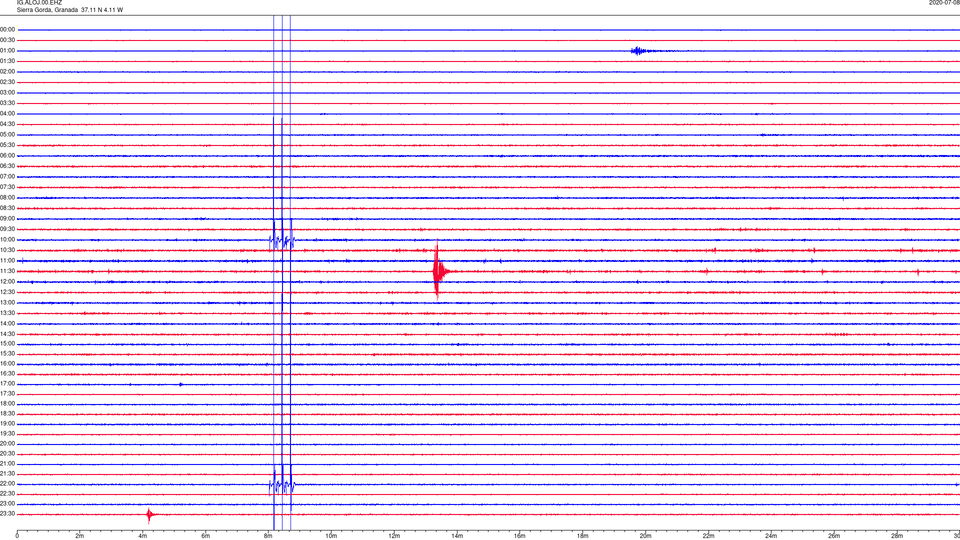Select the 14m axis tick label
This screenshot has height=540, width=960.
457,536
